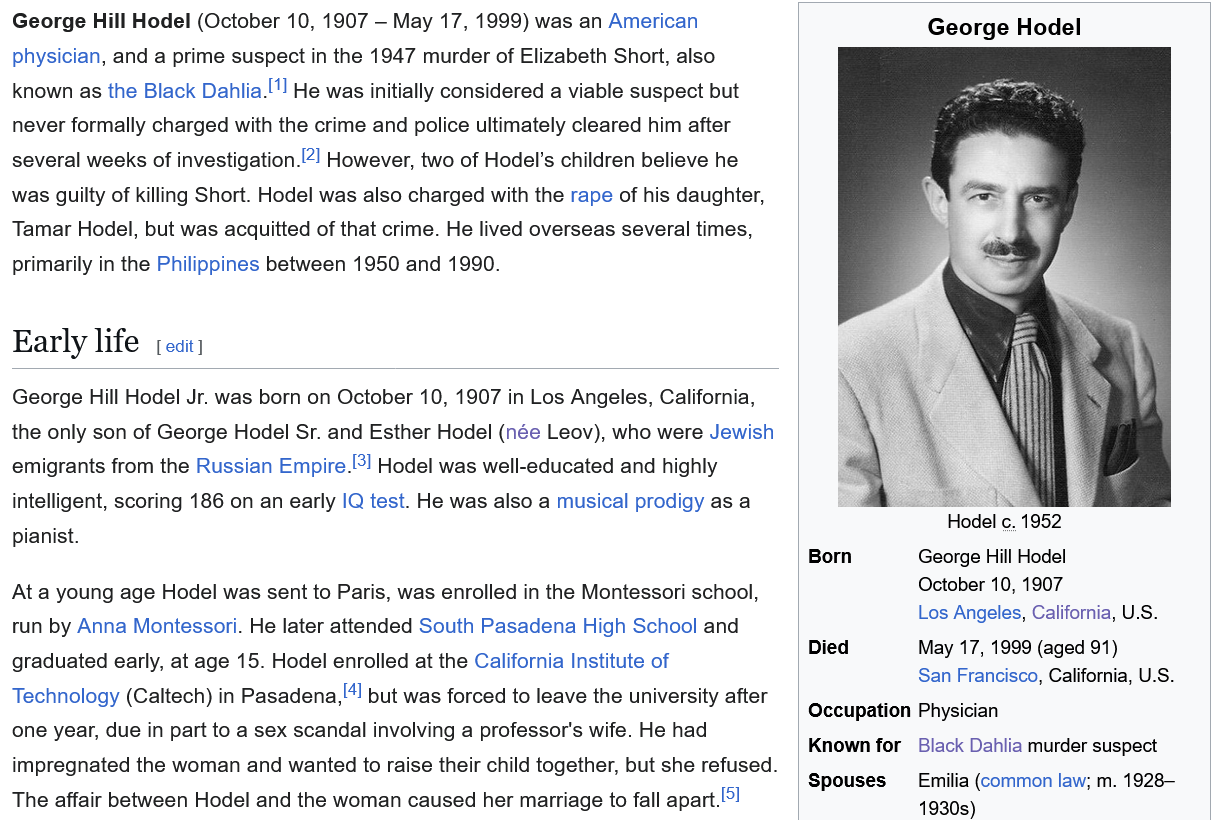
Task: Click the infobox title George Hodel
Action: (x=1004, y=27)
